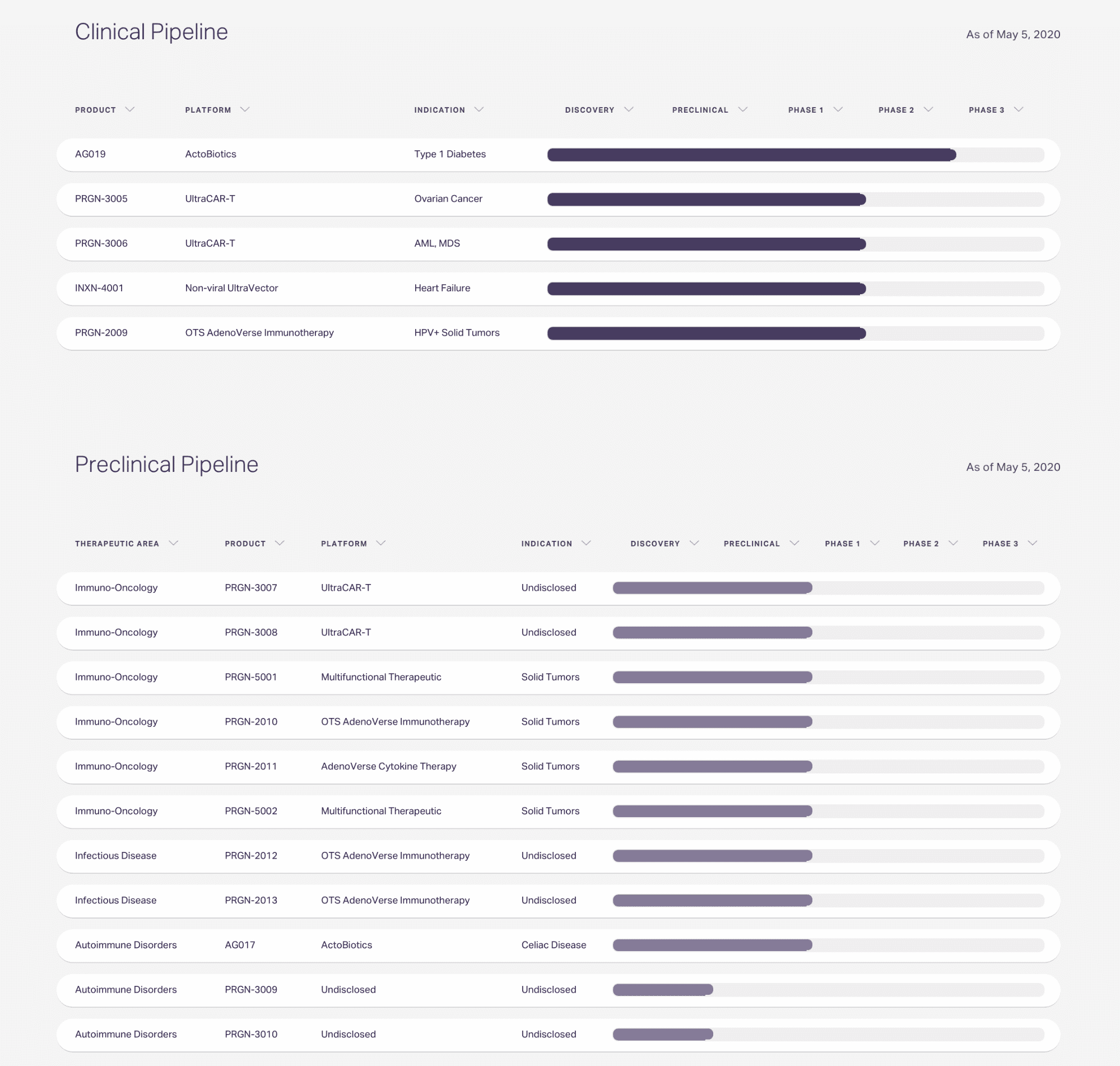
Task: Click the AG017 progress bar
Action: (828, 946)
